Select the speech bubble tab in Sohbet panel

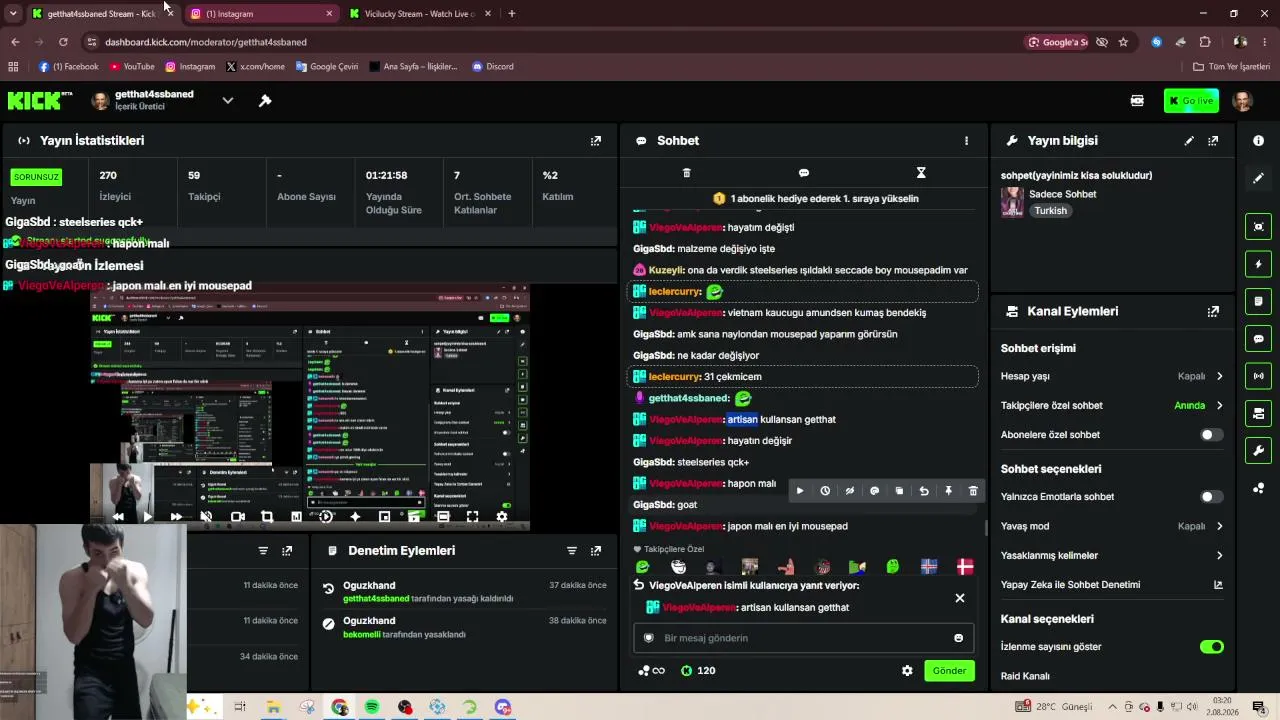click(x=804, y=173)
